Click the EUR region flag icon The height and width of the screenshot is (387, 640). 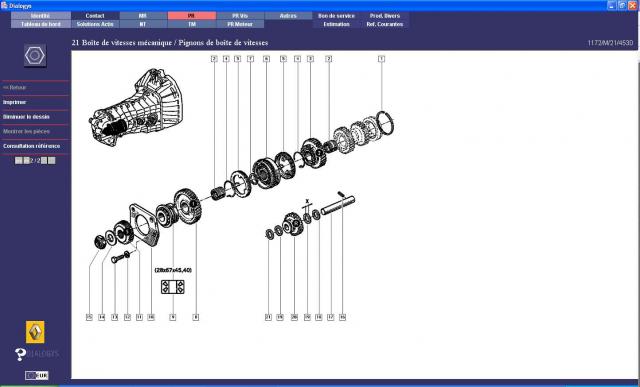[37, 375]
